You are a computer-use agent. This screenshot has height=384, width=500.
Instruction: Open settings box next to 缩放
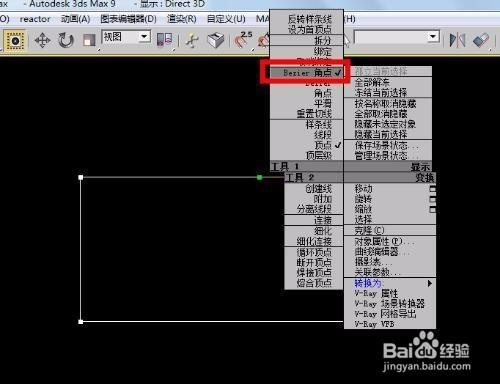pyautogui.click(x=432, y=210)
